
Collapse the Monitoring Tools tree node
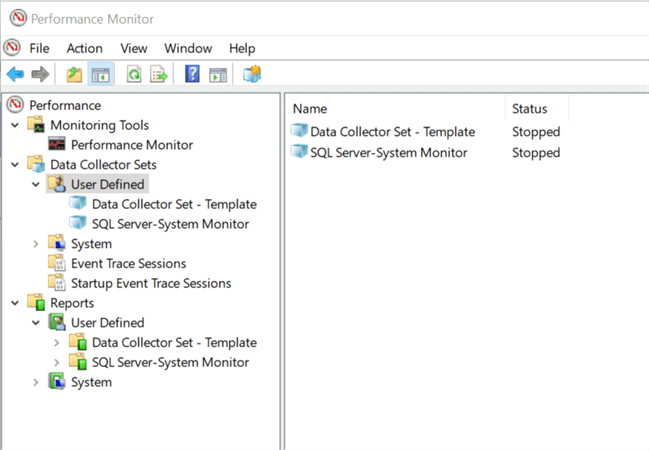(15, 125)
